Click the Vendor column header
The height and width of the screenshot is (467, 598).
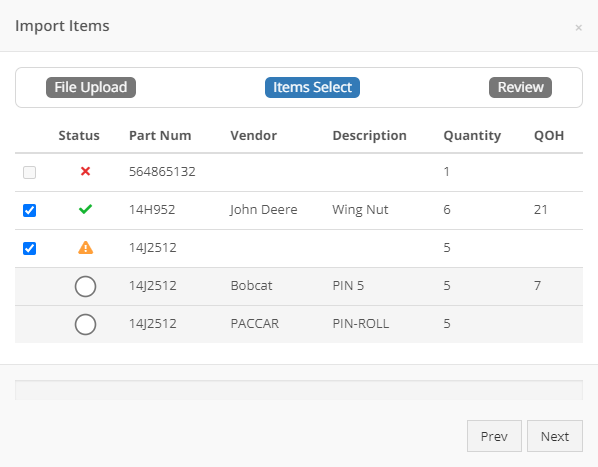254,135
